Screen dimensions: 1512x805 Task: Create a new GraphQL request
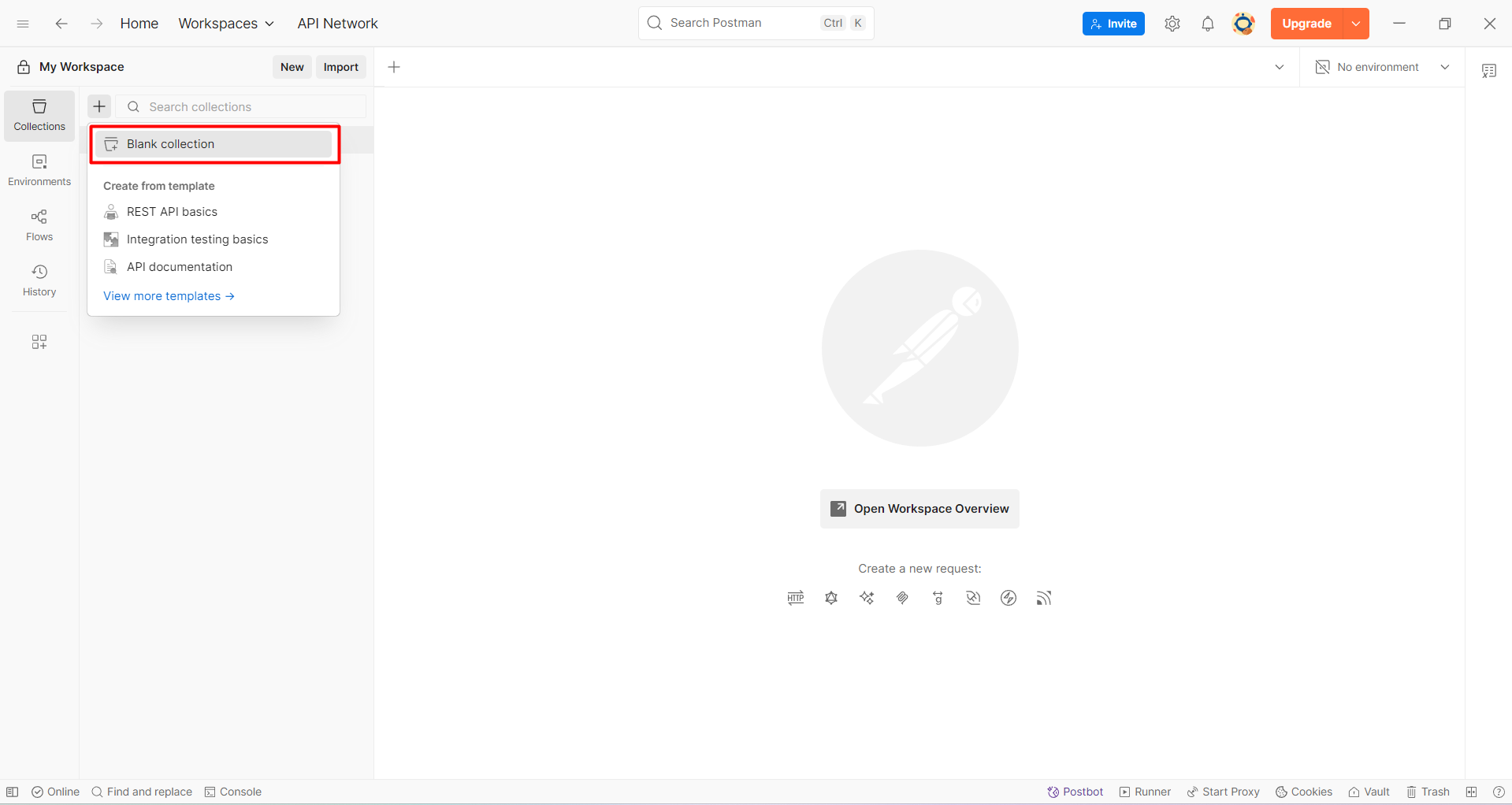tap(831, 598)
